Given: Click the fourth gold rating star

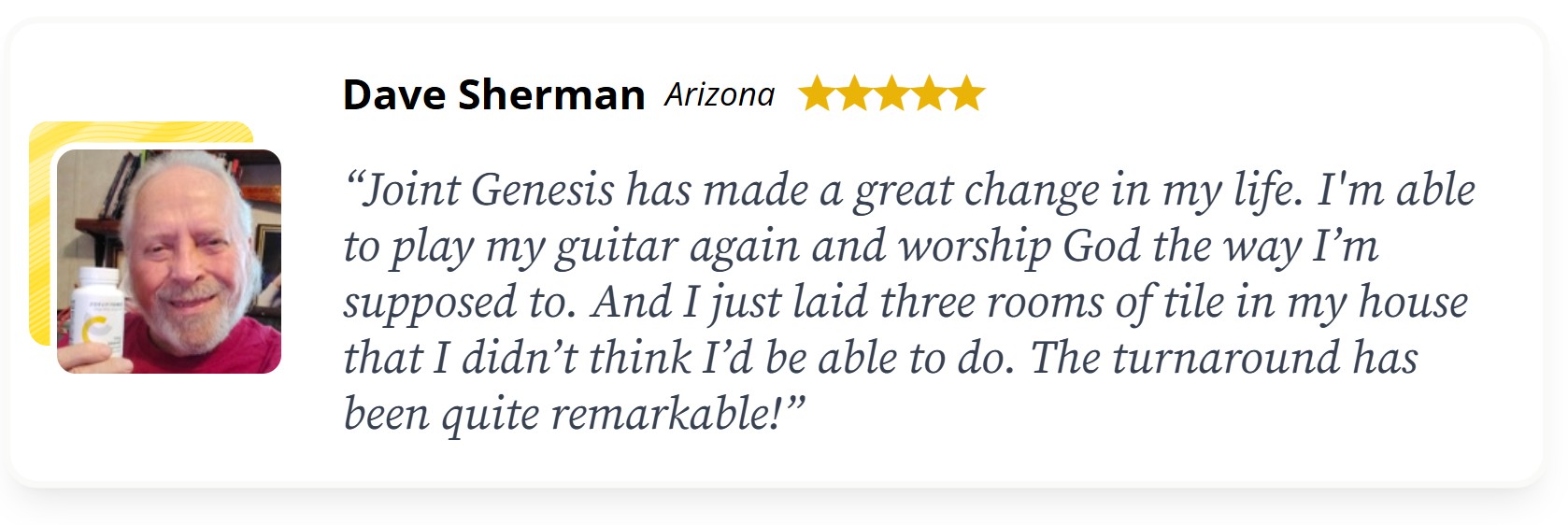Looking at the screenshot, I should pos(929,94).
